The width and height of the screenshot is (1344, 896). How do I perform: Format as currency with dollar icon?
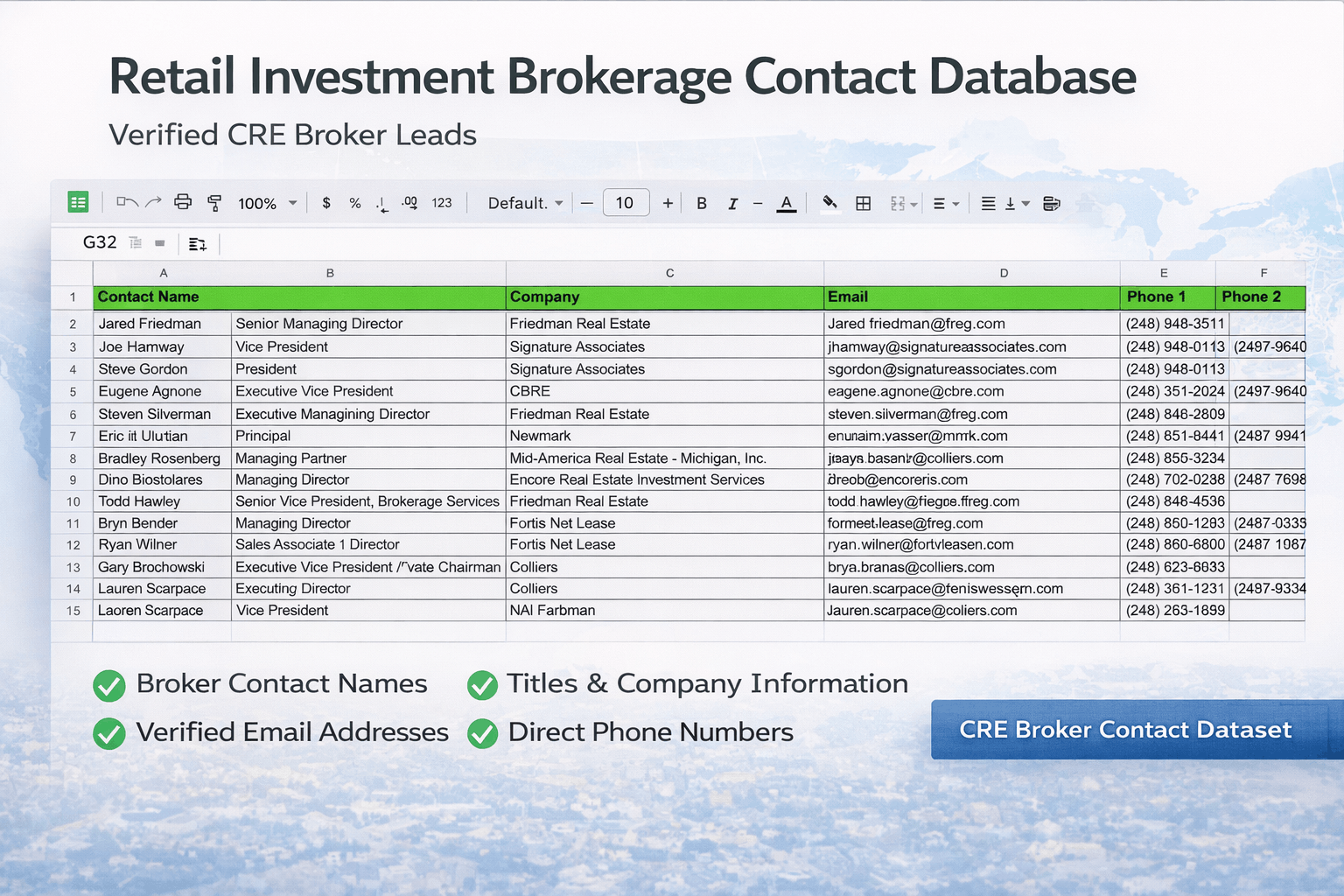click(x=326, y=203)
